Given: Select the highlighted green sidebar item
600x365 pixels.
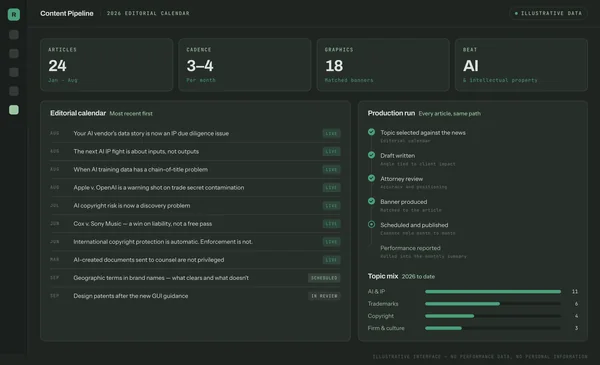Looking at the screenshot, I should 14,110.
